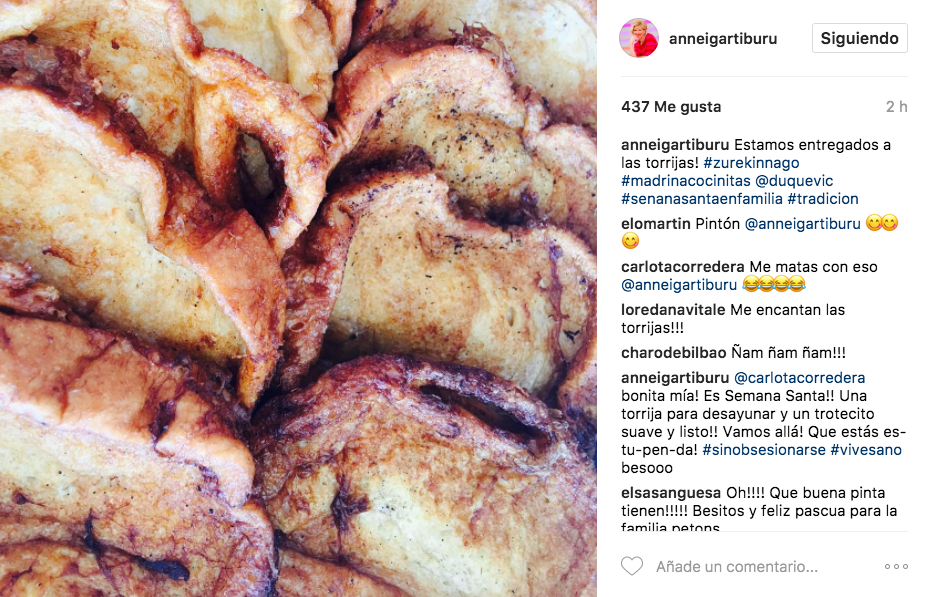This screenshot has width=931, height=597.
Task: Open the #madrinacocinitas hashtag link
Action: coord(686,181)
